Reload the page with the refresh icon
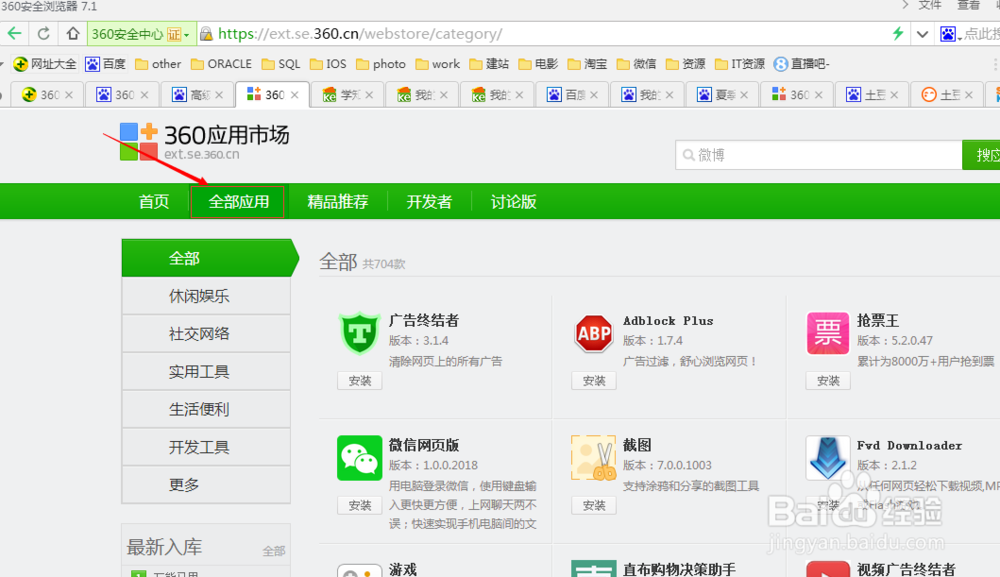The width and height of the screenshot is (1000, 577). pos(43,33)
